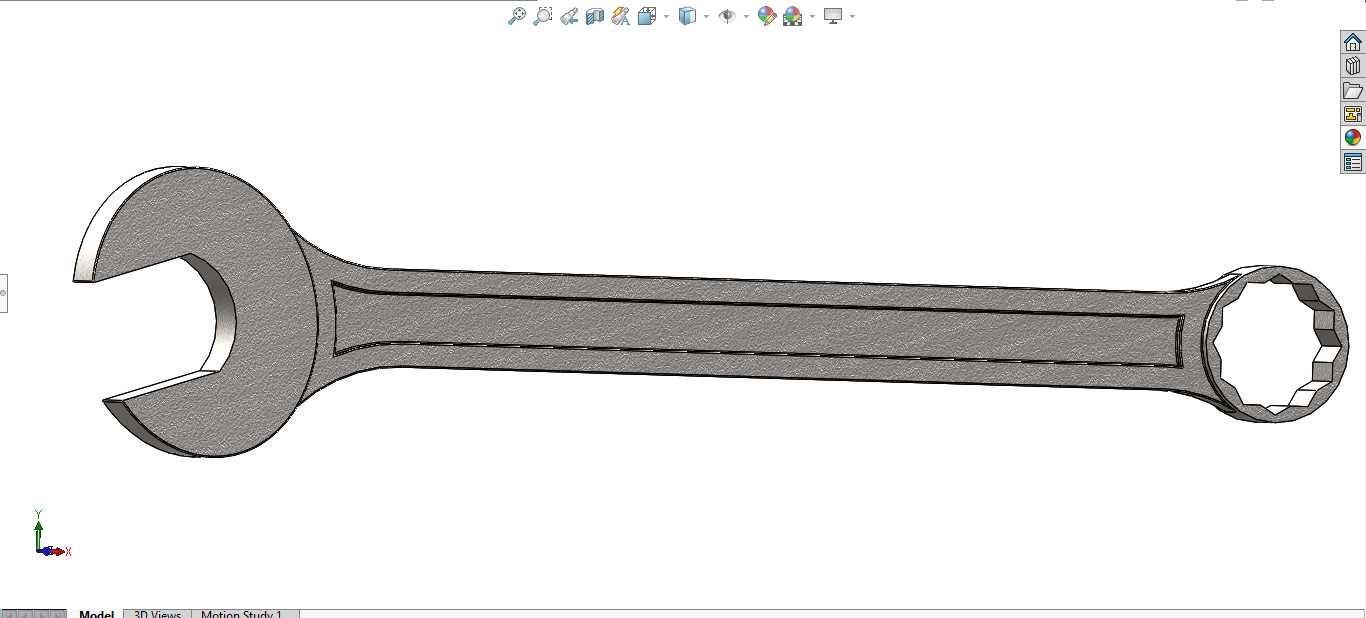The image size is (1366, 618).
Task: Click the View Orientation cube icon
Action: [x=647, y=16]
